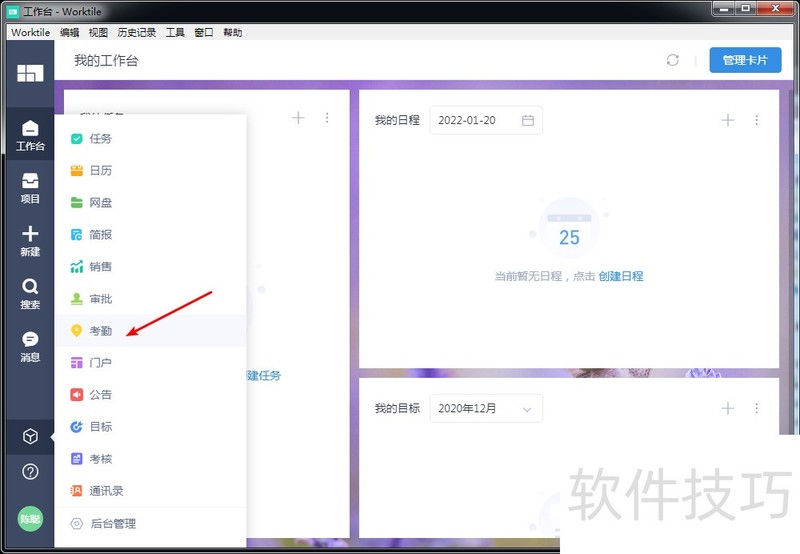
Task: Select 审批 in the apps menu
Action: (x=151, y=298)
